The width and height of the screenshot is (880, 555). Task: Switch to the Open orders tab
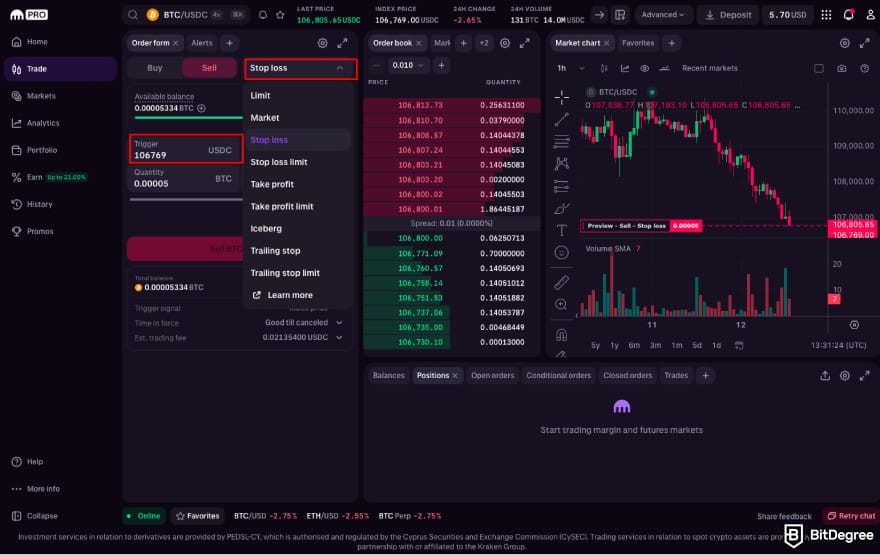coord(492,375)
